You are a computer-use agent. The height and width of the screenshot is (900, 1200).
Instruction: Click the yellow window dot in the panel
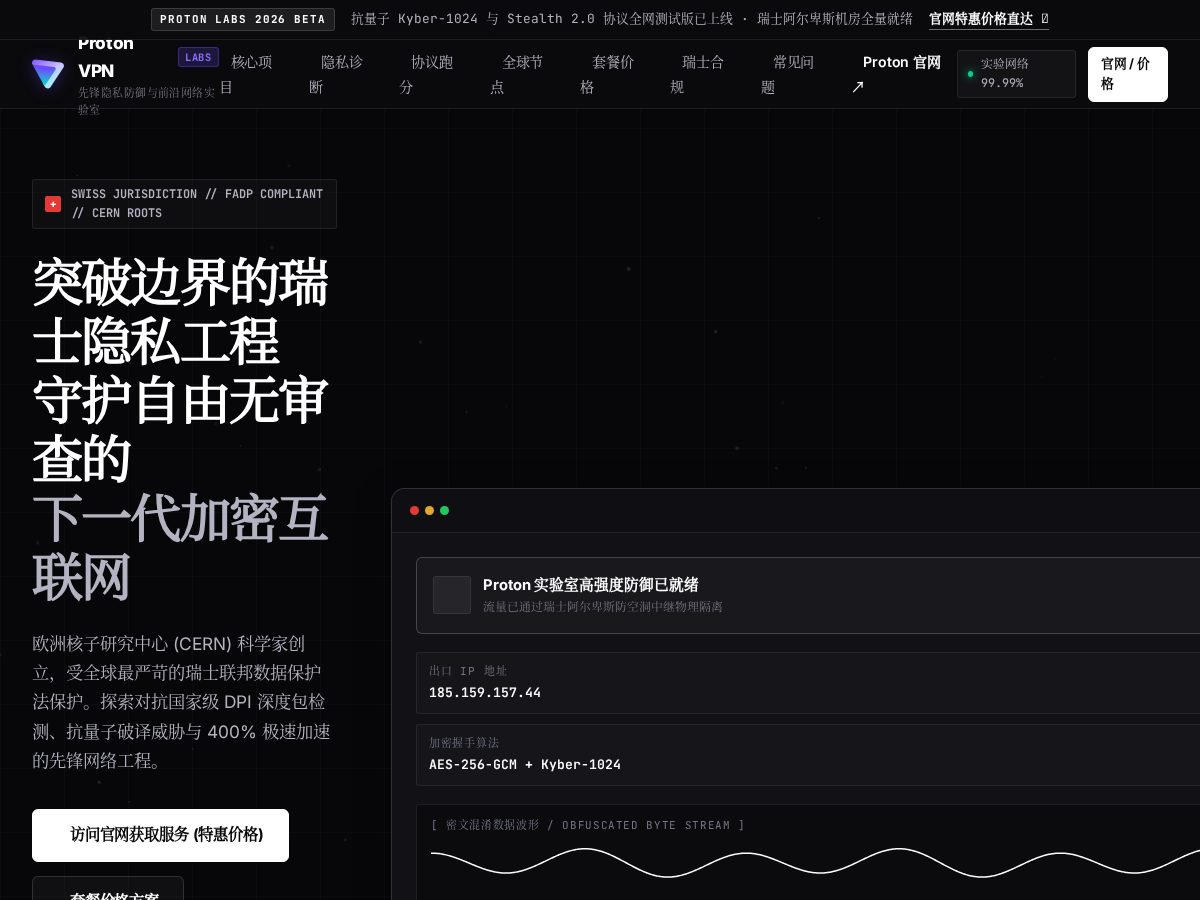(x=429, y=510)
